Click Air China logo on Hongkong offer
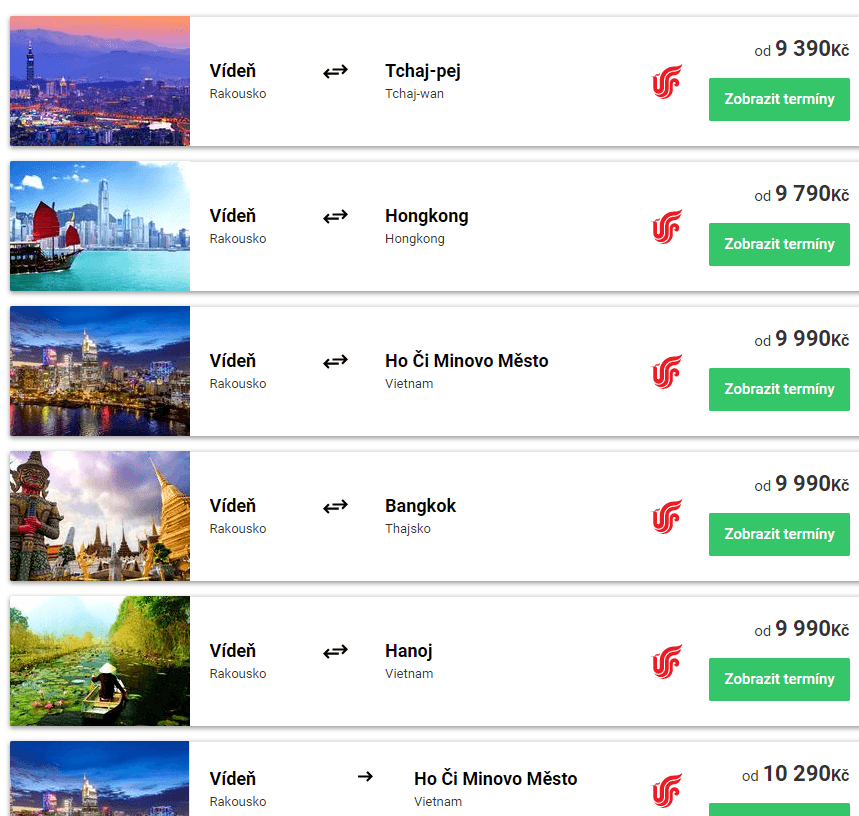859x816 pixels. (x=667, y=227)
